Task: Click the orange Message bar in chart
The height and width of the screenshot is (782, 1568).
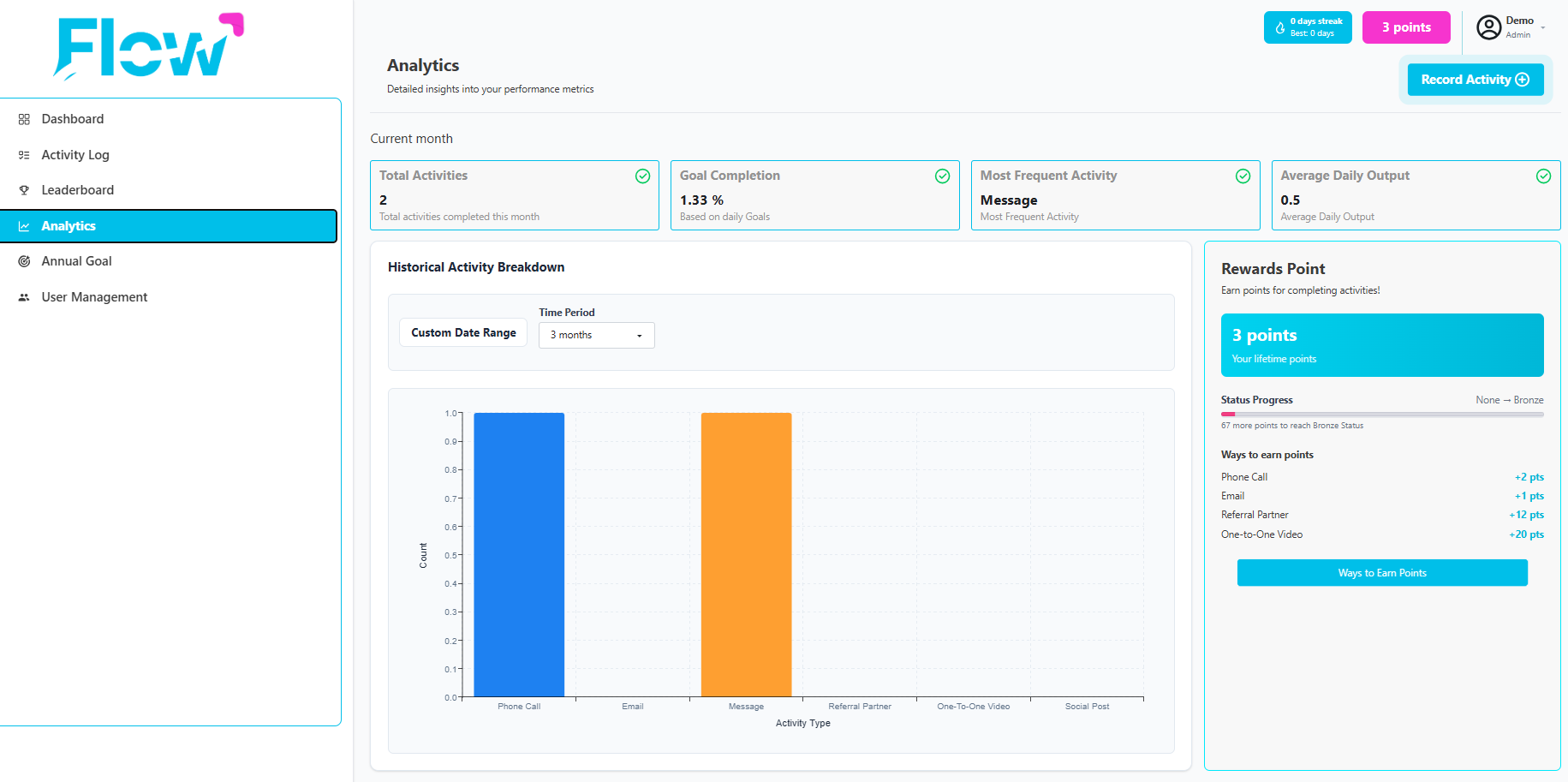Action: point(746,555)
